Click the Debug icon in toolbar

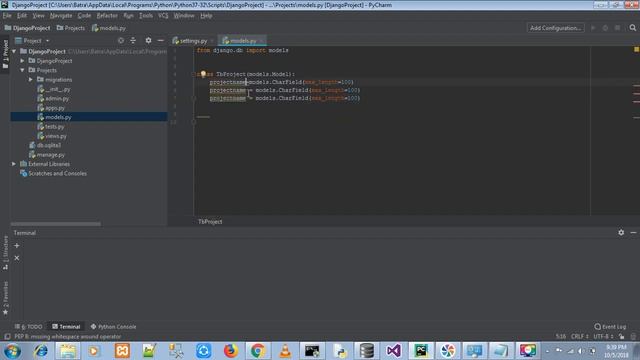(605, 28)
